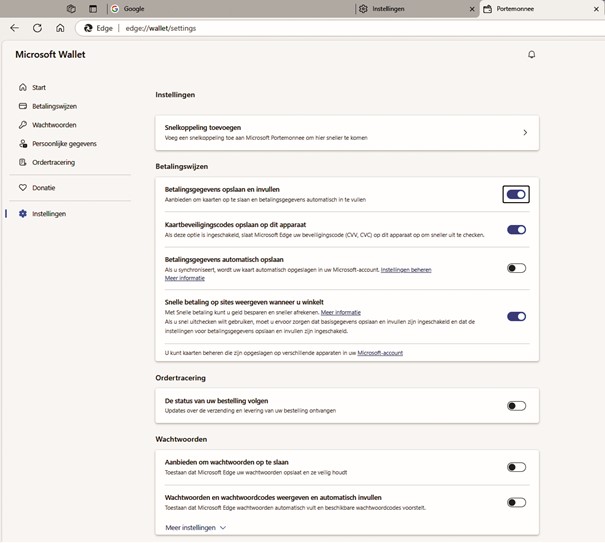Close the Instellingen tab
This screenshot has width=605, height=543.
[472, 9]
